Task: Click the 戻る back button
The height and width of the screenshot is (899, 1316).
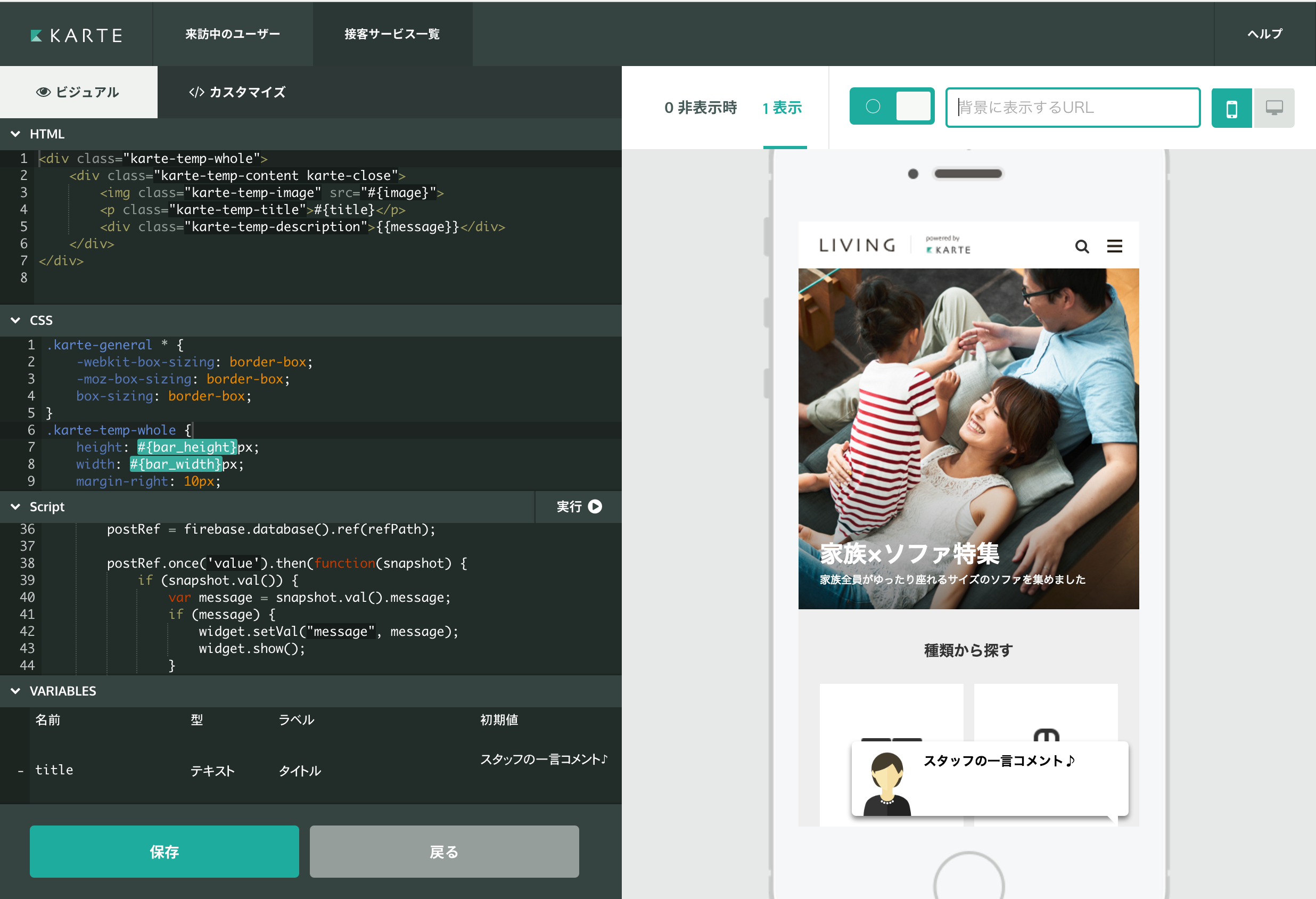Action: coord(444,852)
